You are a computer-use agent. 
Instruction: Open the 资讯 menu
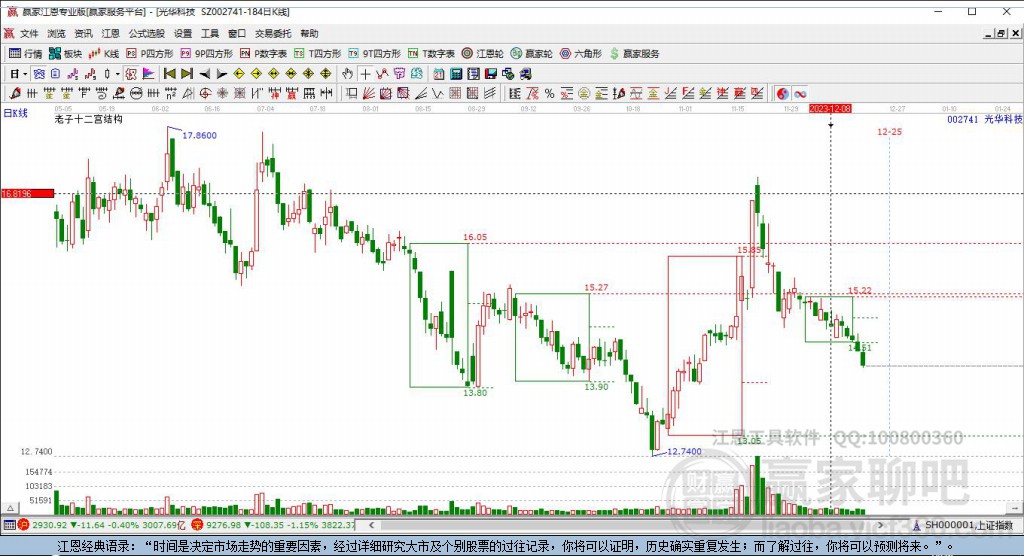click(x=83, y=33)
